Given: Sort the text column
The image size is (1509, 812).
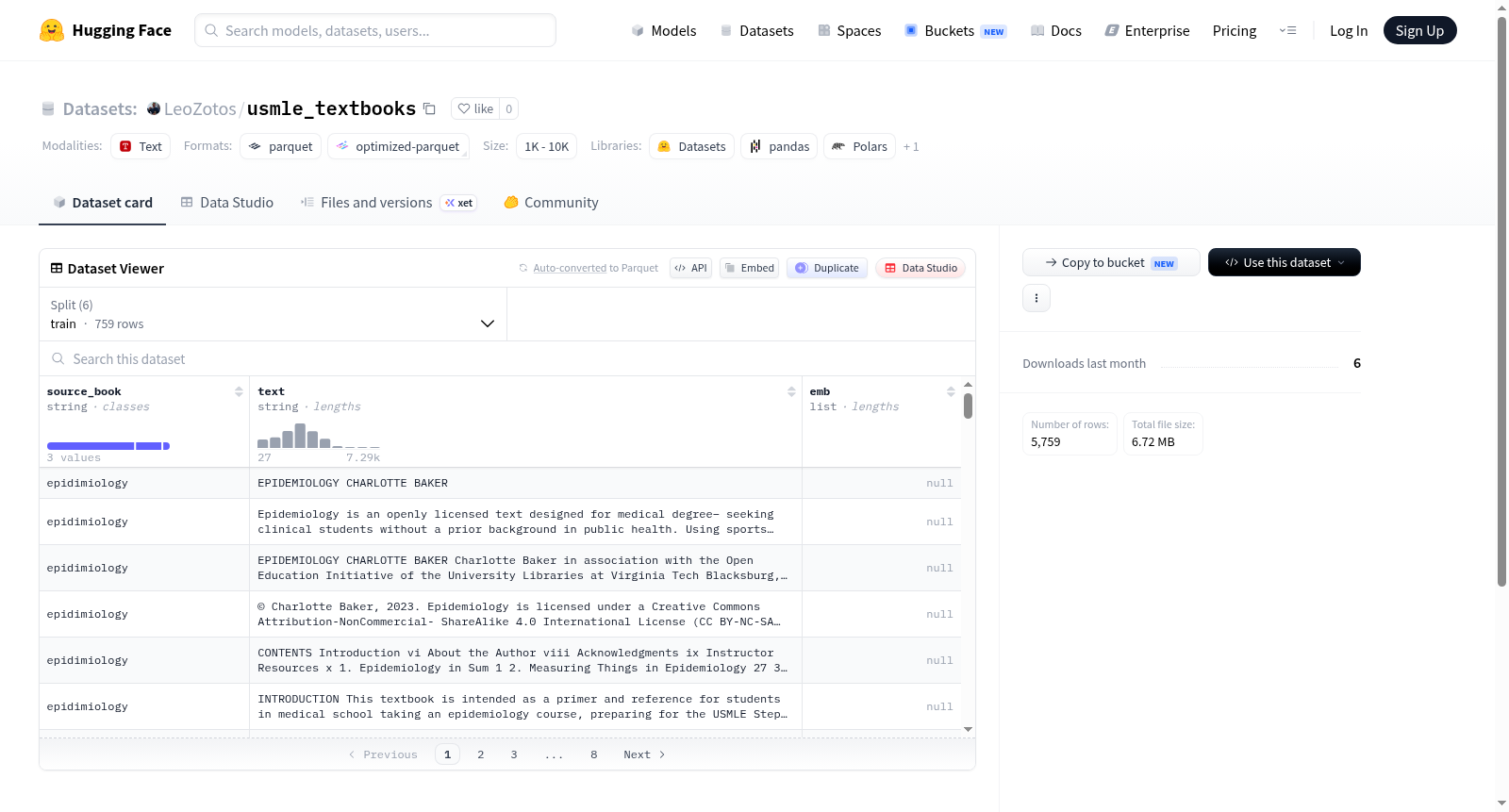Looking at the screenshot, I should point(791,391).
